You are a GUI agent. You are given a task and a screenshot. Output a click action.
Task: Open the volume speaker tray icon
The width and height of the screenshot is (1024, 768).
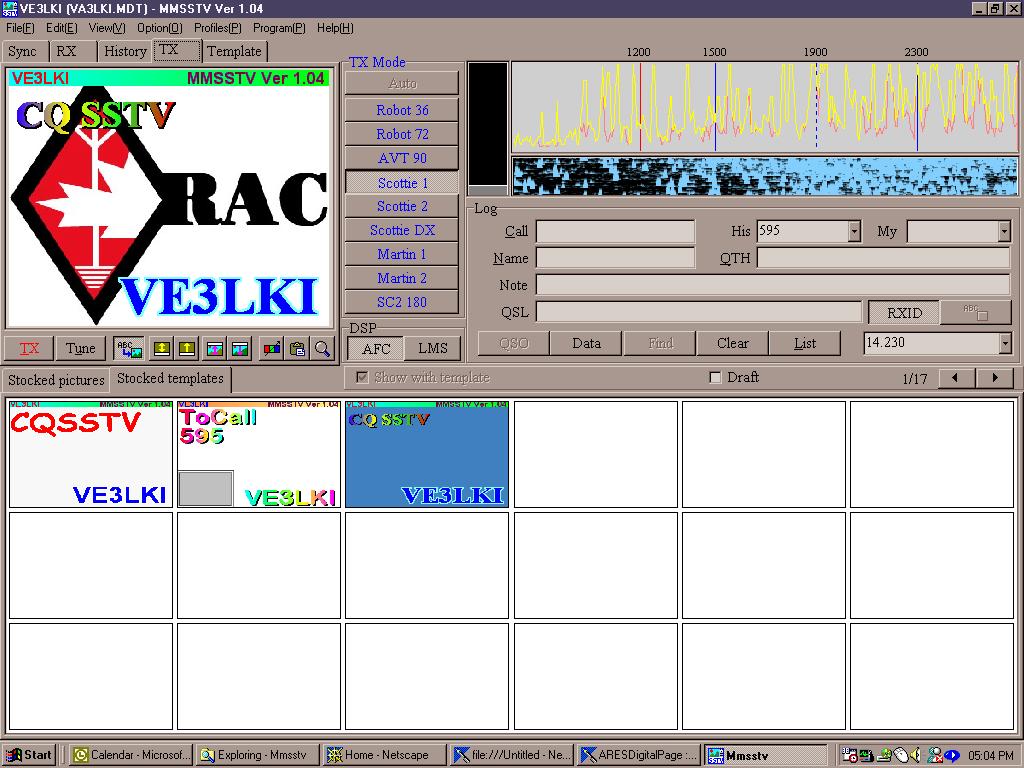click(915, 755)
